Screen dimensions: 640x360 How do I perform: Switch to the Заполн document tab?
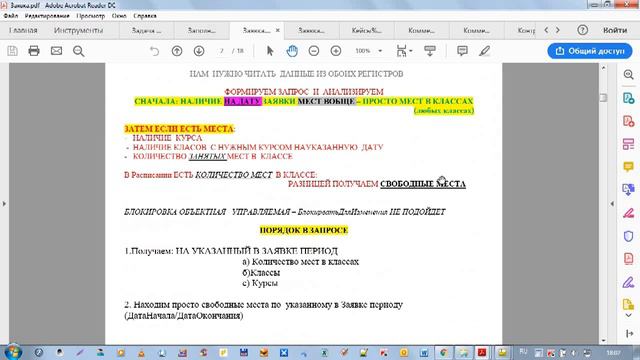[x=202, y=31]
